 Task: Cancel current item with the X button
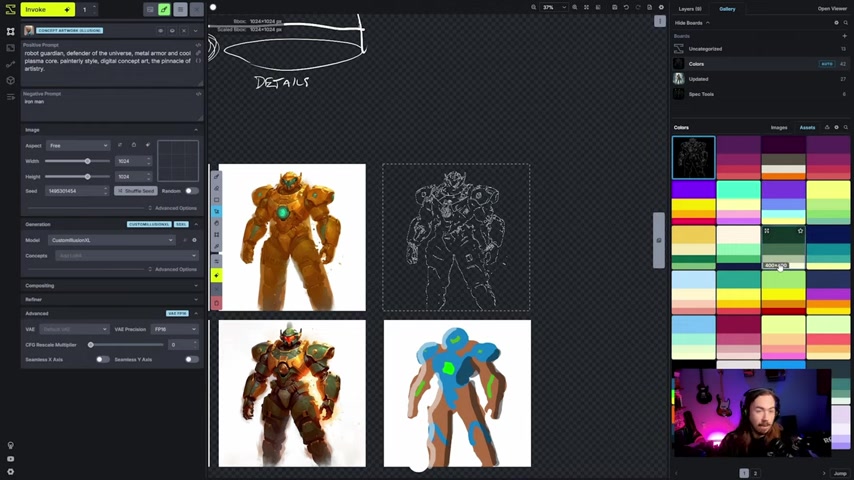[197, 9]
